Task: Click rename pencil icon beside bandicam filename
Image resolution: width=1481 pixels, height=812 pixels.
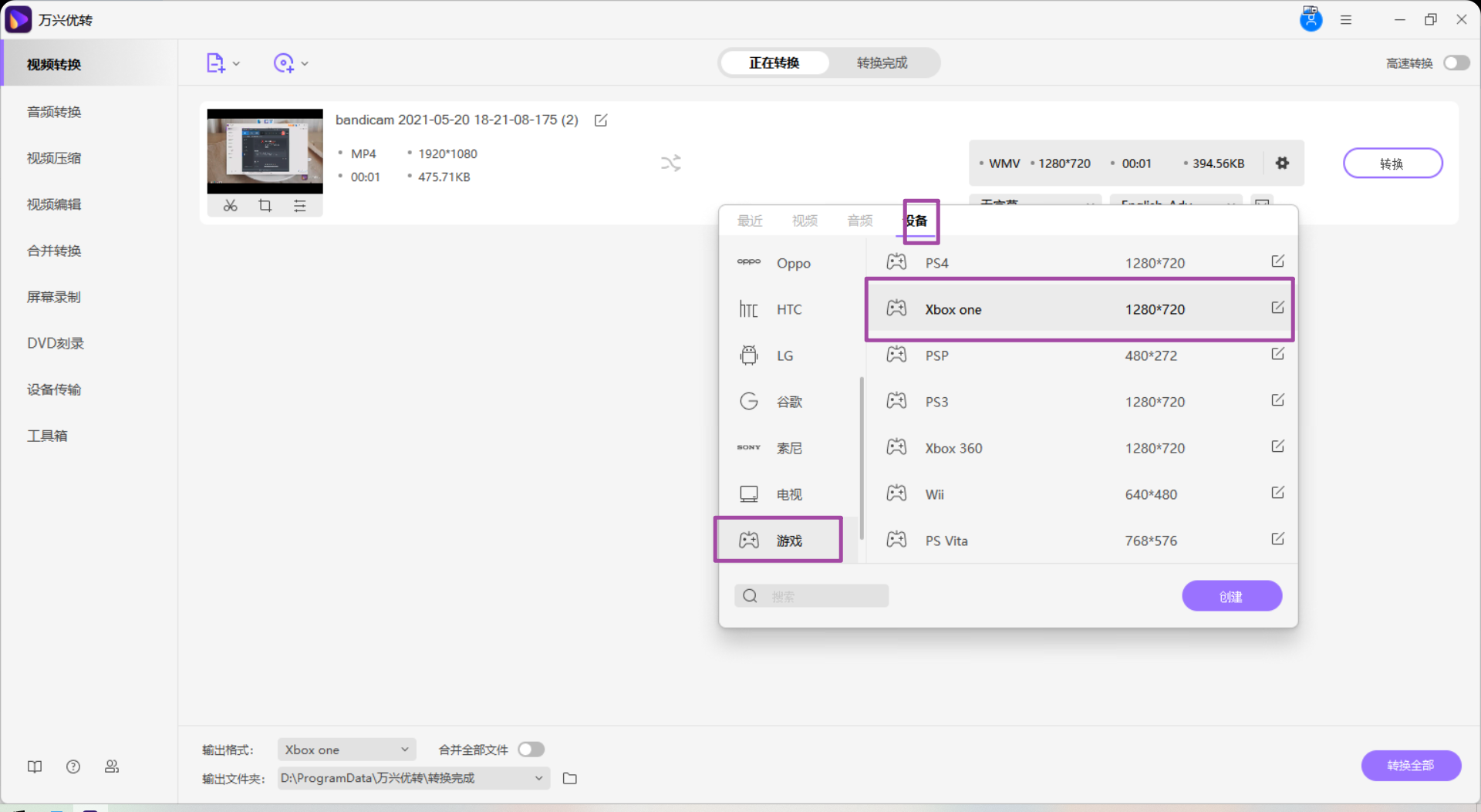Action: pyautogui.click(x=601, y=120)
